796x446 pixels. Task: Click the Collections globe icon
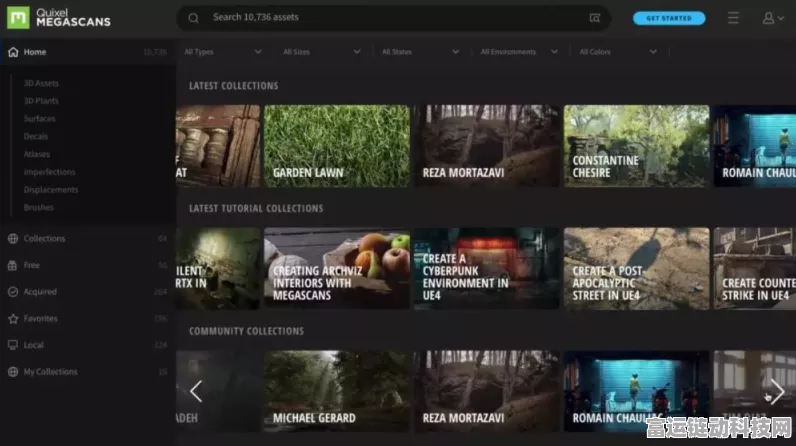coord(13,238)
